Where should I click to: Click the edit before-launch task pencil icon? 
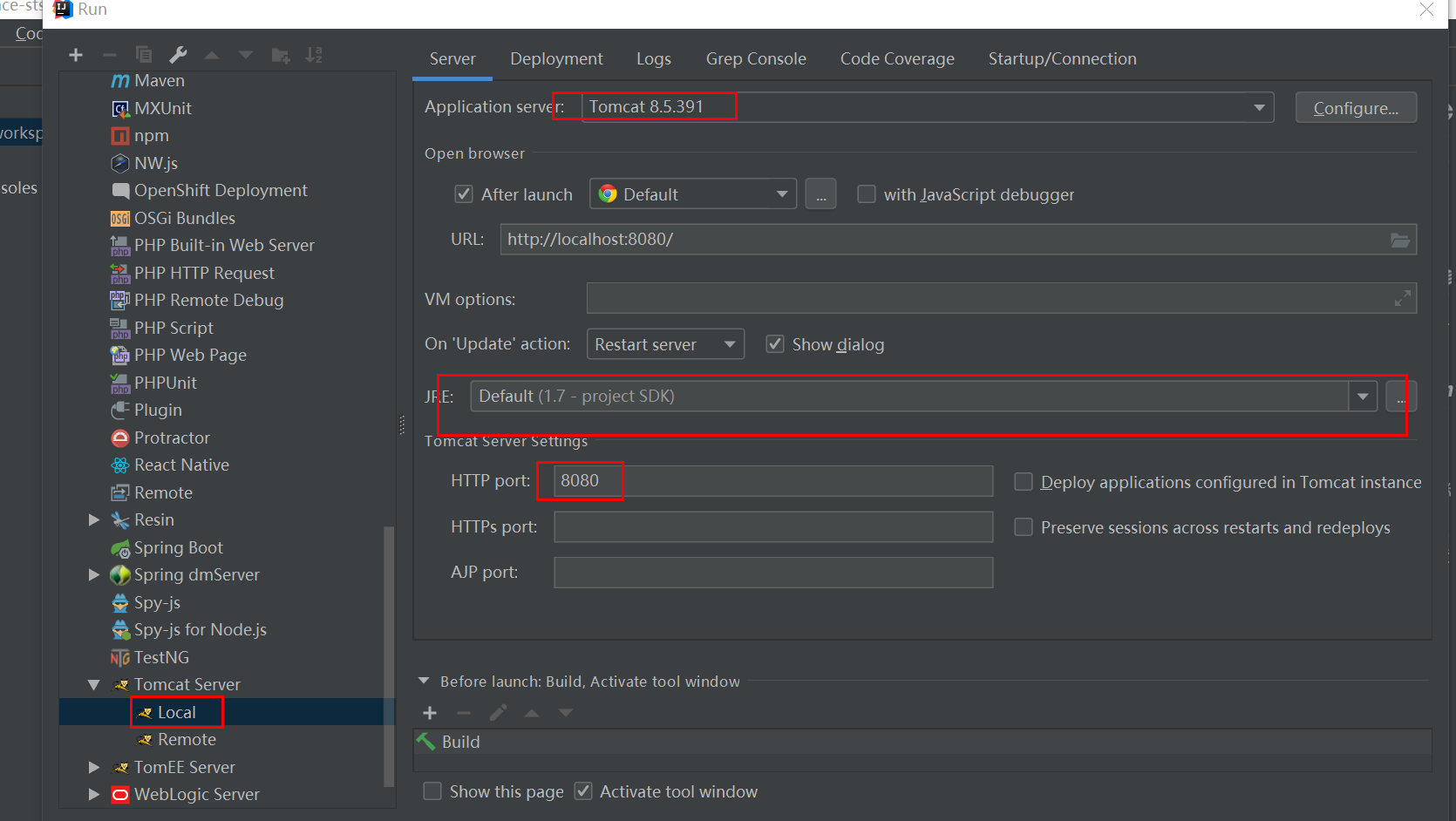tap(498, 713)
